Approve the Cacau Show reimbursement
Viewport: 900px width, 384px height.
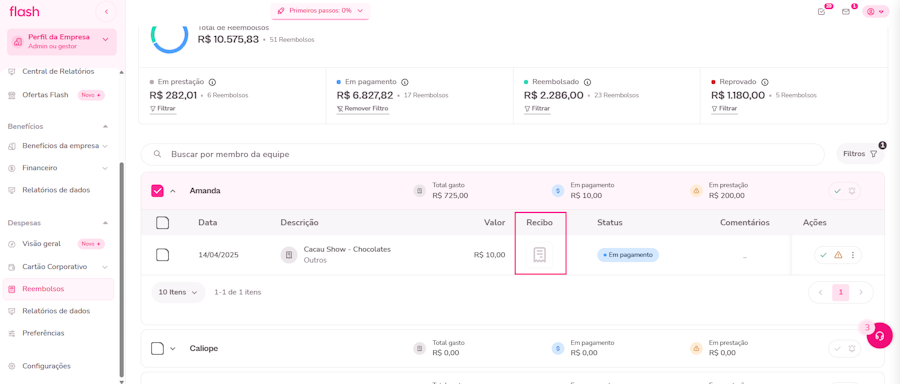point(824,255)
